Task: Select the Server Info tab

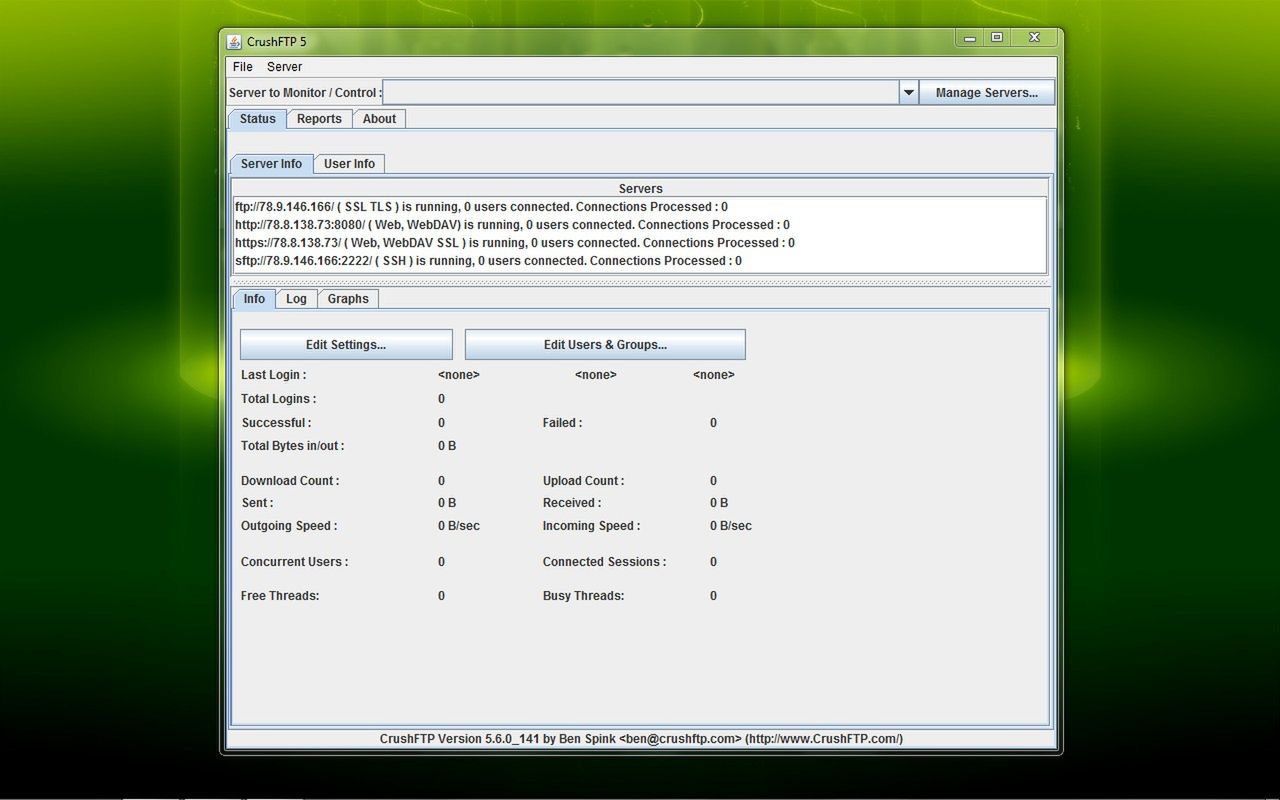Action: 271,164
